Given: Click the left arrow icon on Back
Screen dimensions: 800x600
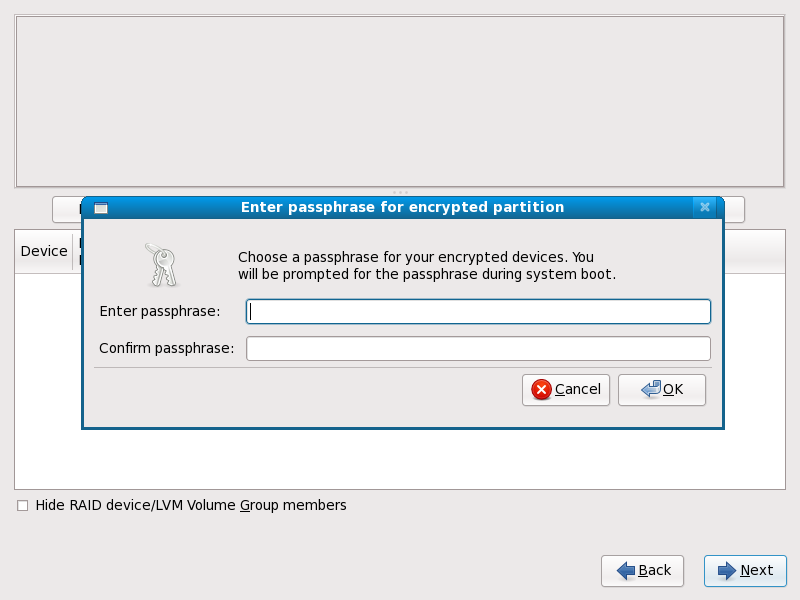Looking at the screenshot, I should coord(627,571).
